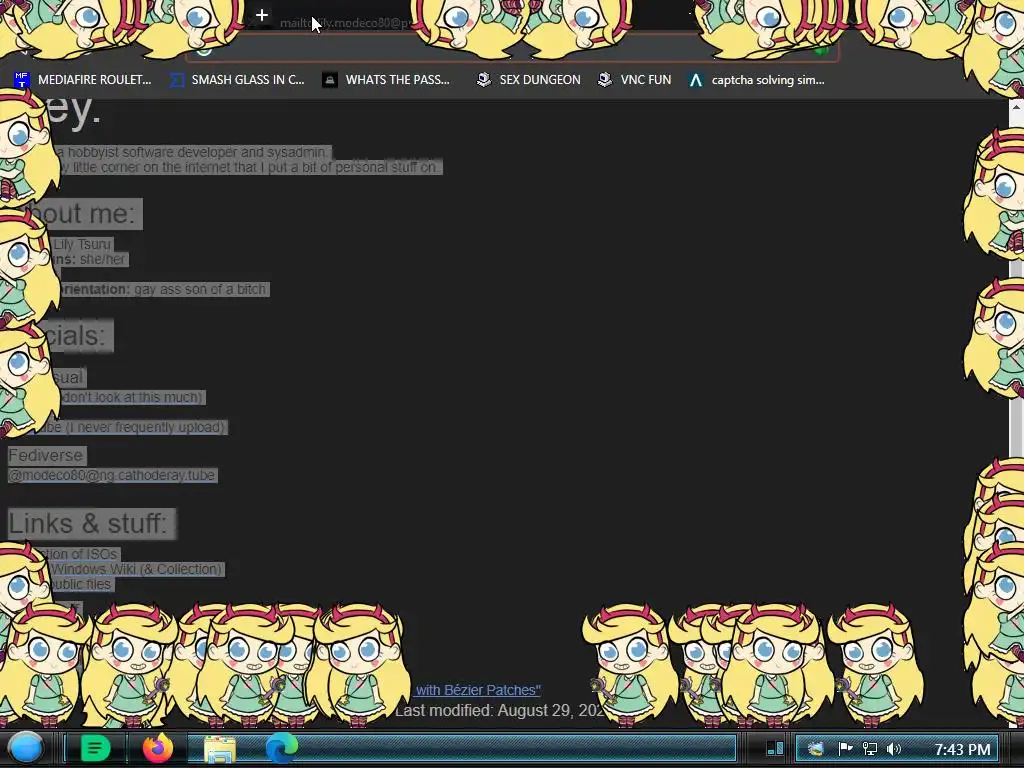This screenshot has height=768, width=1024.
Task: Click the 'Last modified: August 29' text
Action: click(500, 710)
